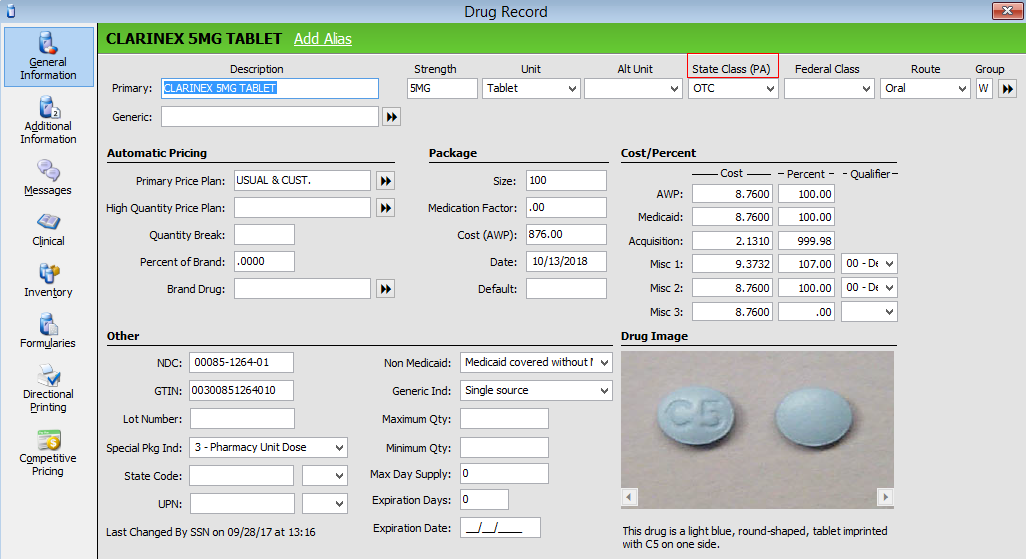Click the Lot Number input field
Screen dimensions: 1026x559
pos(242,419)
